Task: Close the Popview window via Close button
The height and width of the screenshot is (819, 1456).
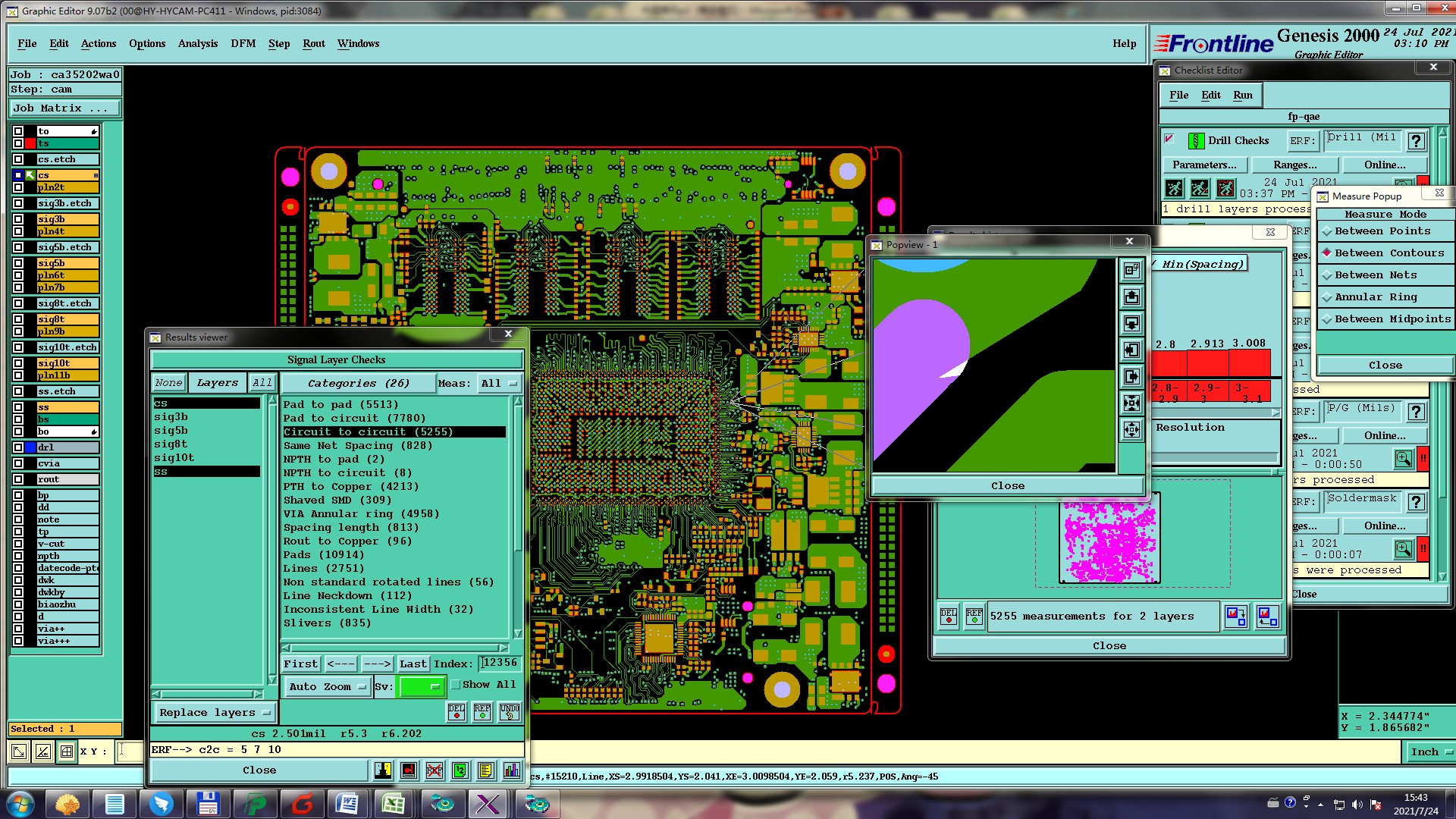Action: pos(1008,486)
